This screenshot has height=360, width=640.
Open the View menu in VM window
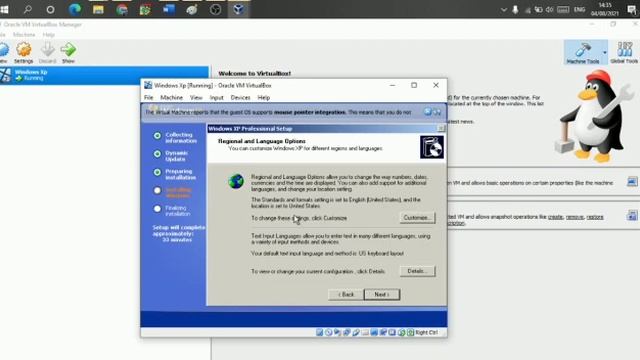pyautogui.click(x=196, y=98)
